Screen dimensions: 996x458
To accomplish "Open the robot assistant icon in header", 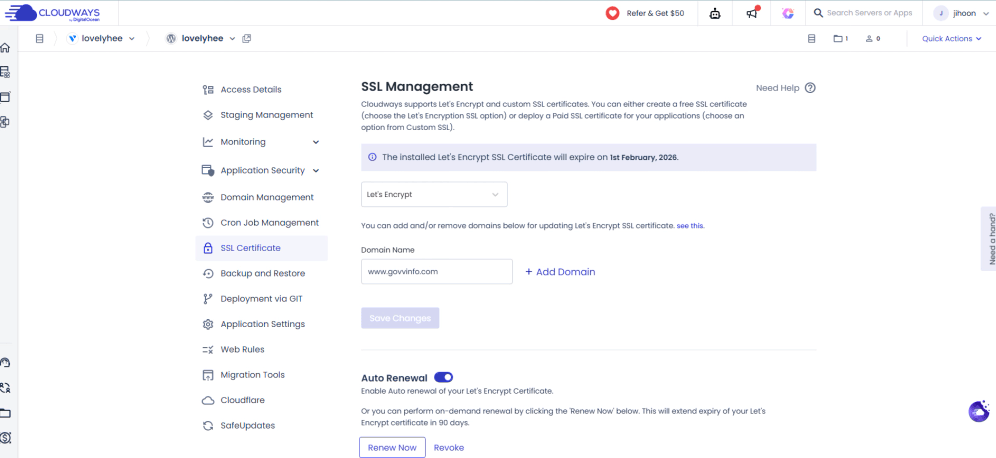I will click(714, 13).
